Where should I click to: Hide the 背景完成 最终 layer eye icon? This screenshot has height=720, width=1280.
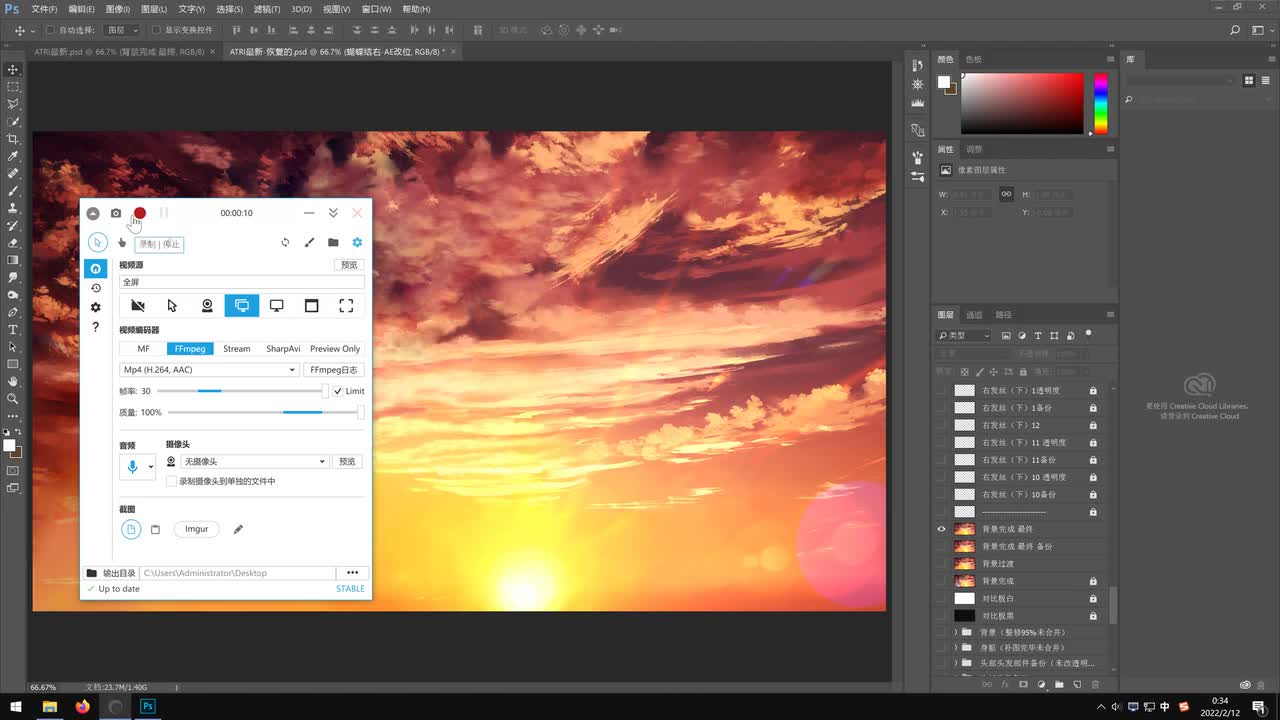[x=941, y=529]
